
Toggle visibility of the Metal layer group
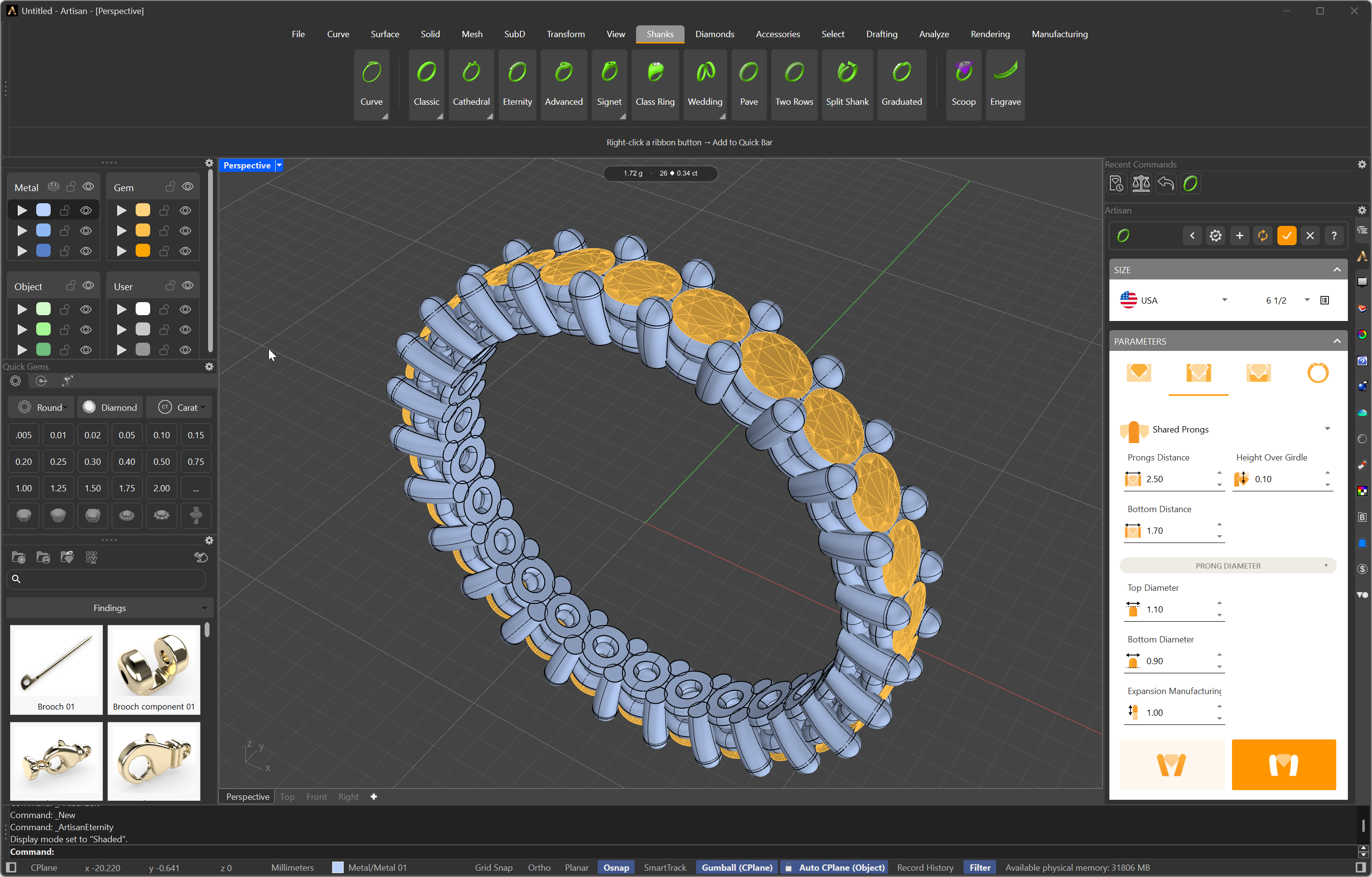(x=88, y=187)
